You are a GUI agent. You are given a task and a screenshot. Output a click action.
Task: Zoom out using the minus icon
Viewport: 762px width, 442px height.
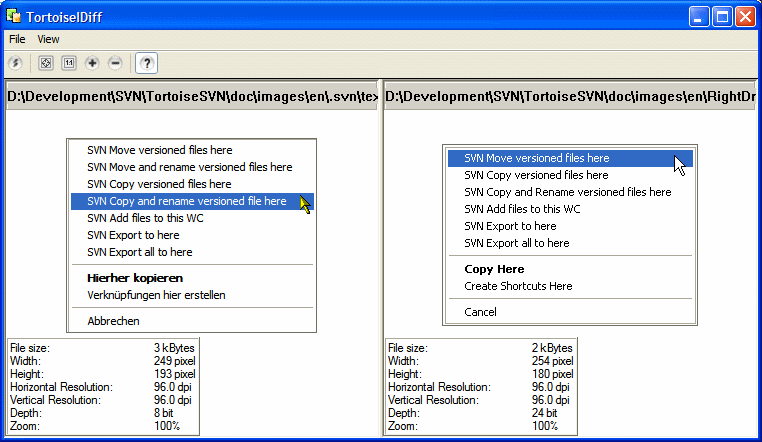click(116, 63)
